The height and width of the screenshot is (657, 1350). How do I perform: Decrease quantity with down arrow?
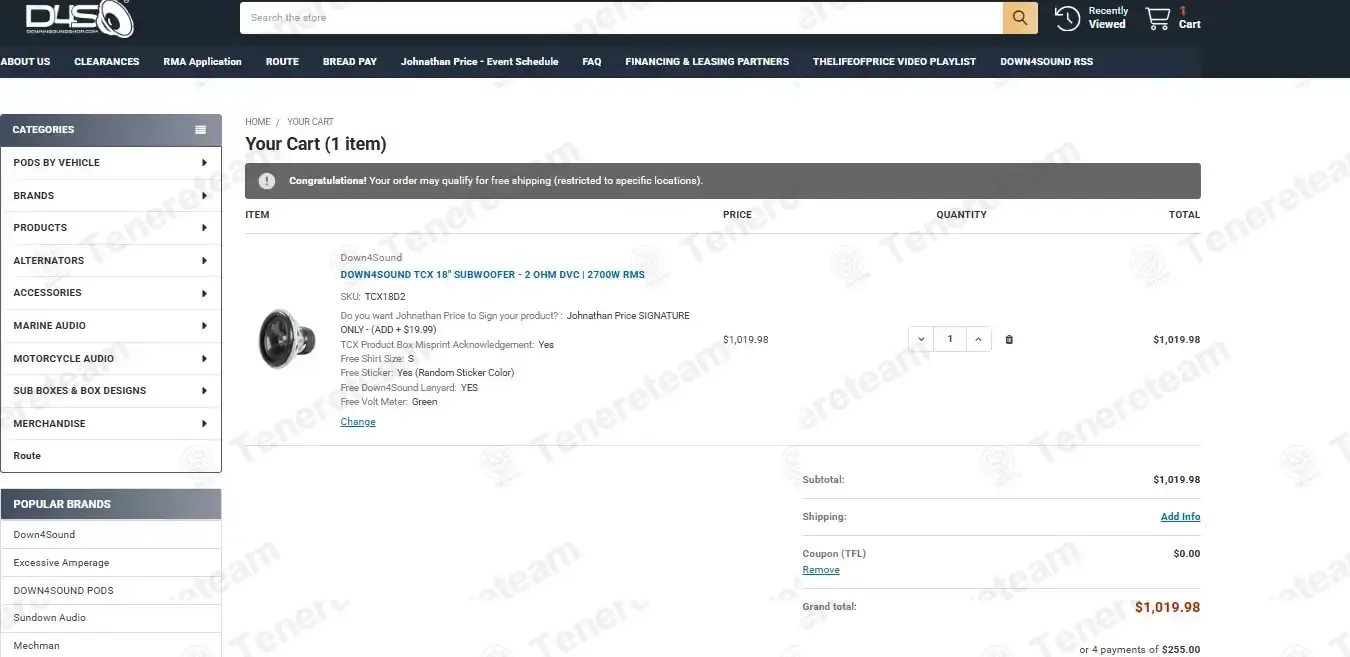coord(921,340)
